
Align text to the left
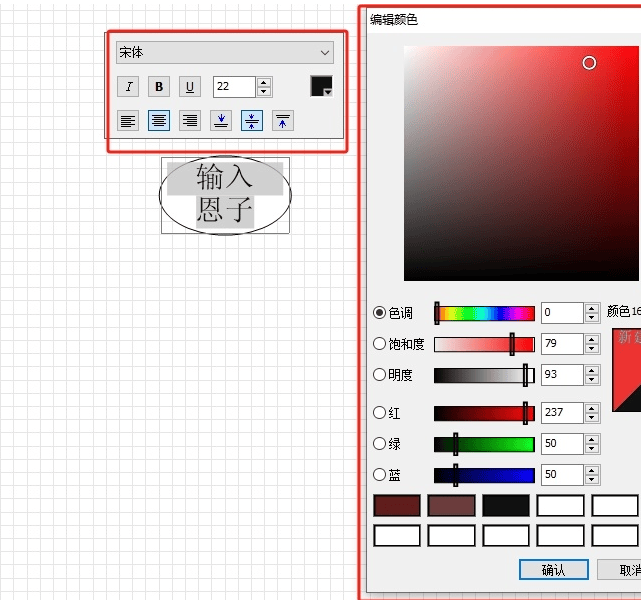(x=128, y=121)
